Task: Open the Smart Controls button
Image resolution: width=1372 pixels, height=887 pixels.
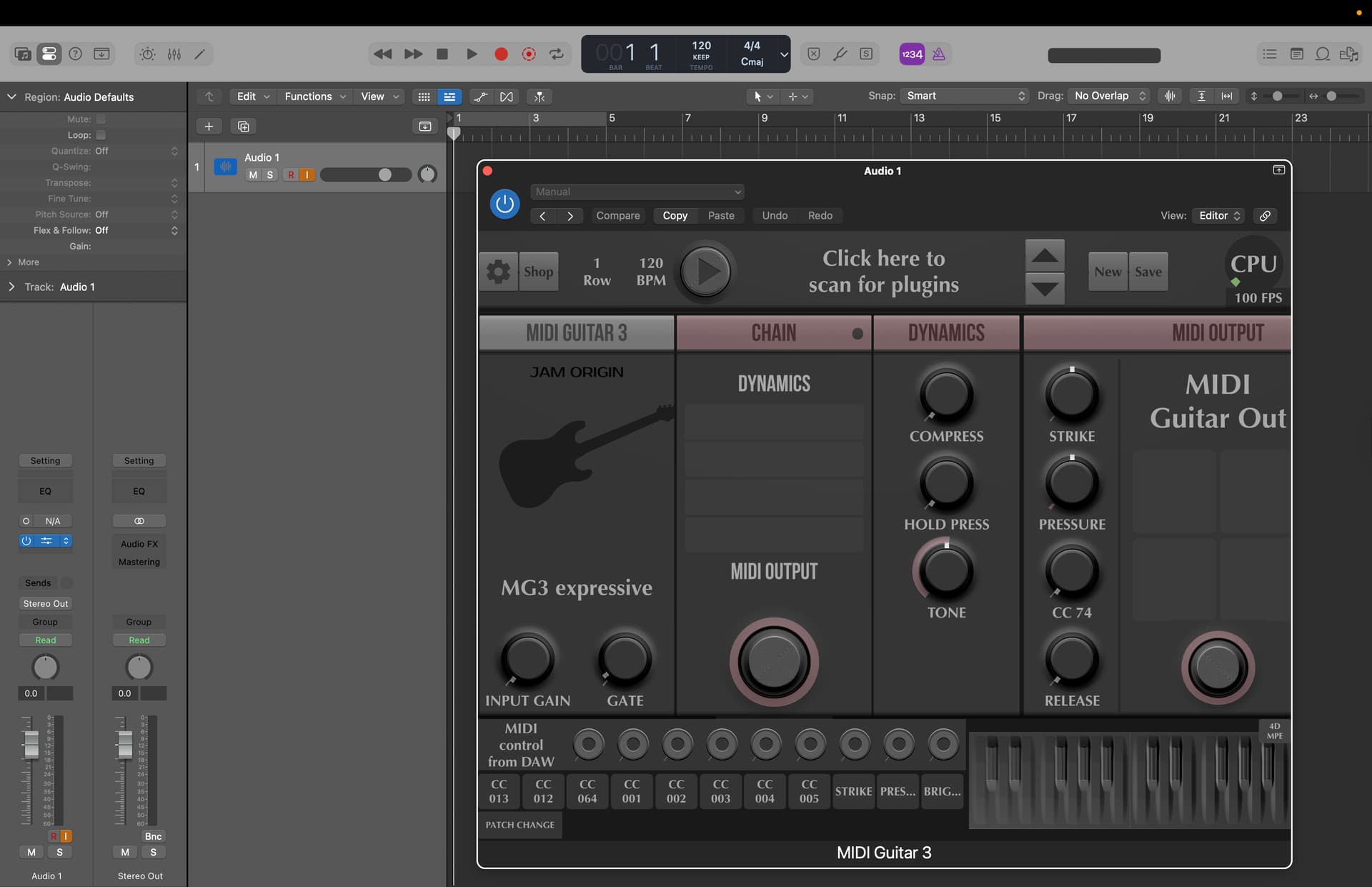Action: (147, 54)
